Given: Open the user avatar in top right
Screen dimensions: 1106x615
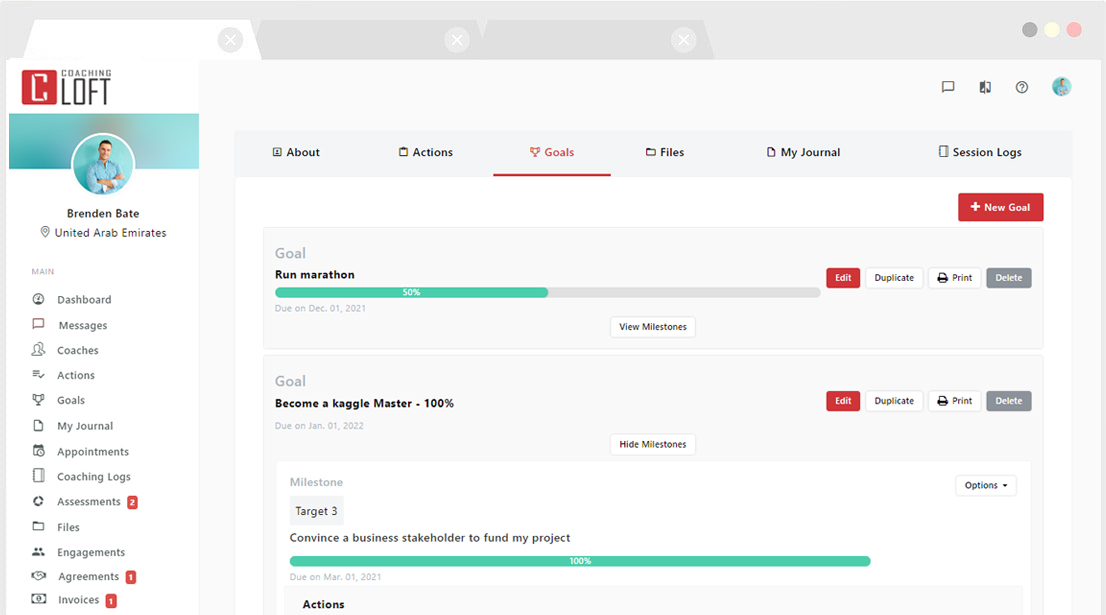Looking at the screenshot, I should 1061,87.
